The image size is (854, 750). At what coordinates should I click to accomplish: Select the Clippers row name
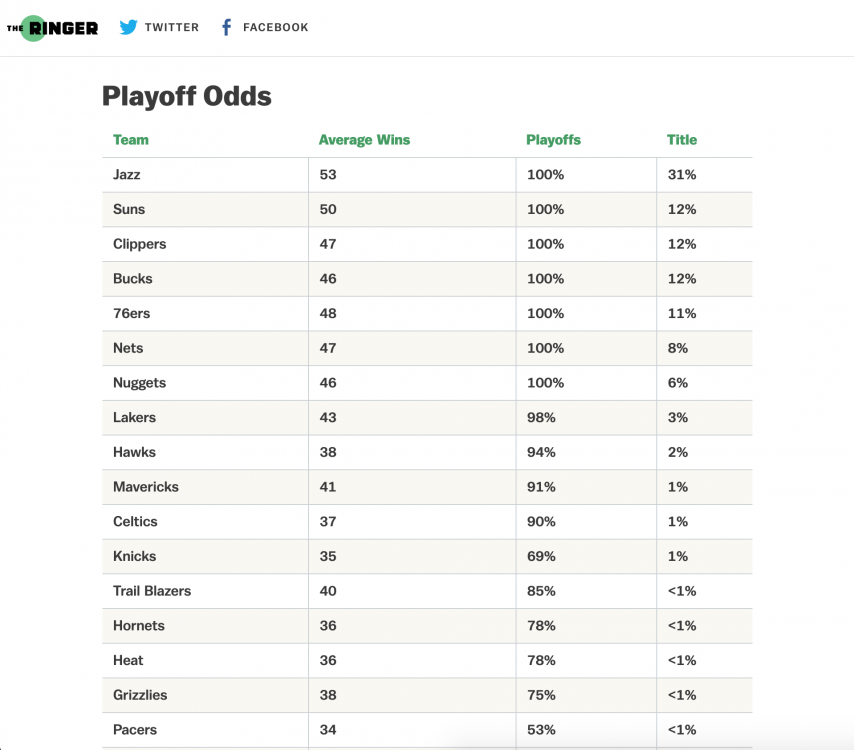(140, 244)
